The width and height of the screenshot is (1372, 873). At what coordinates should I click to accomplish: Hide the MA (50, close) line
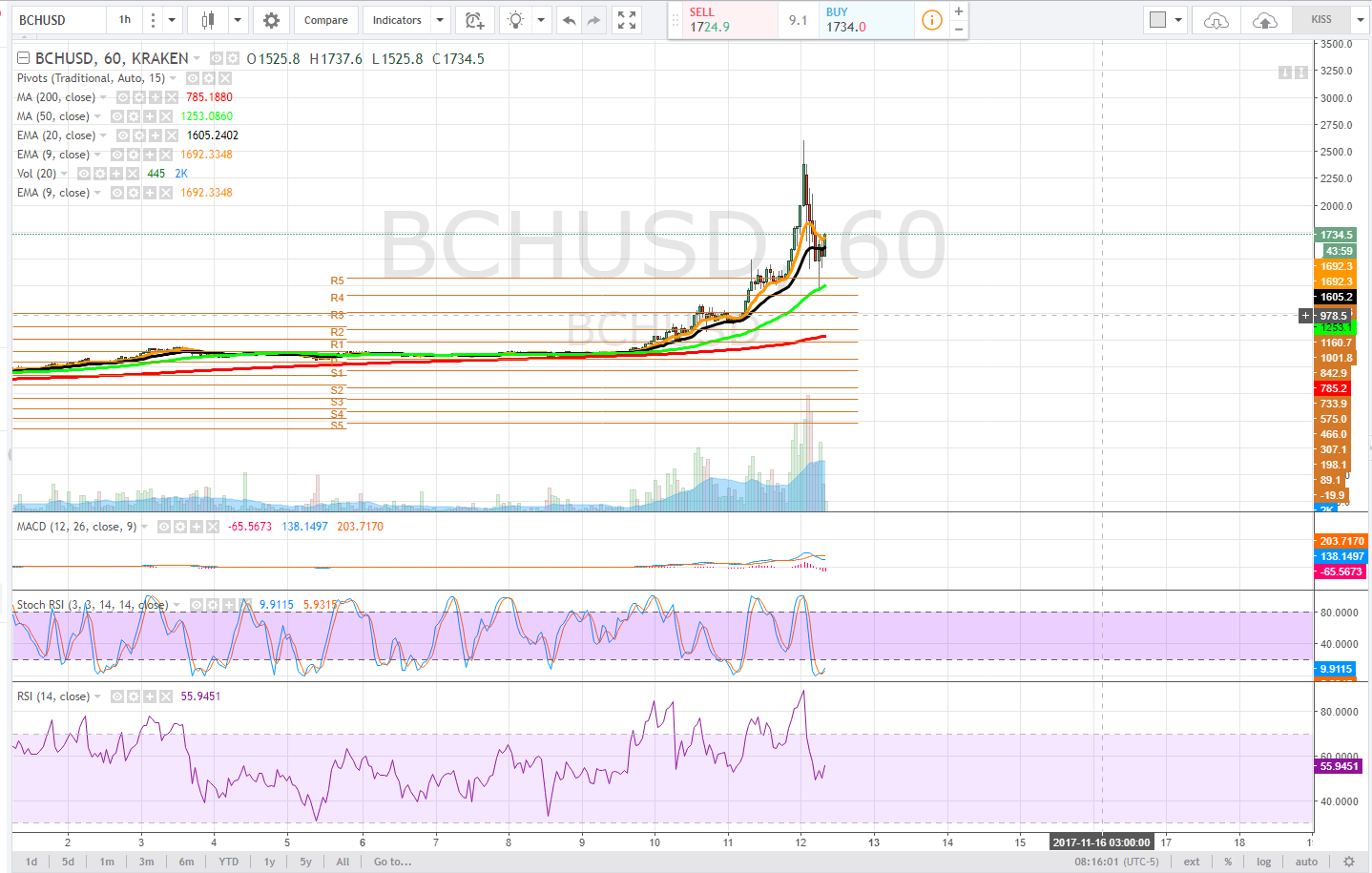[x=117, y=116]
